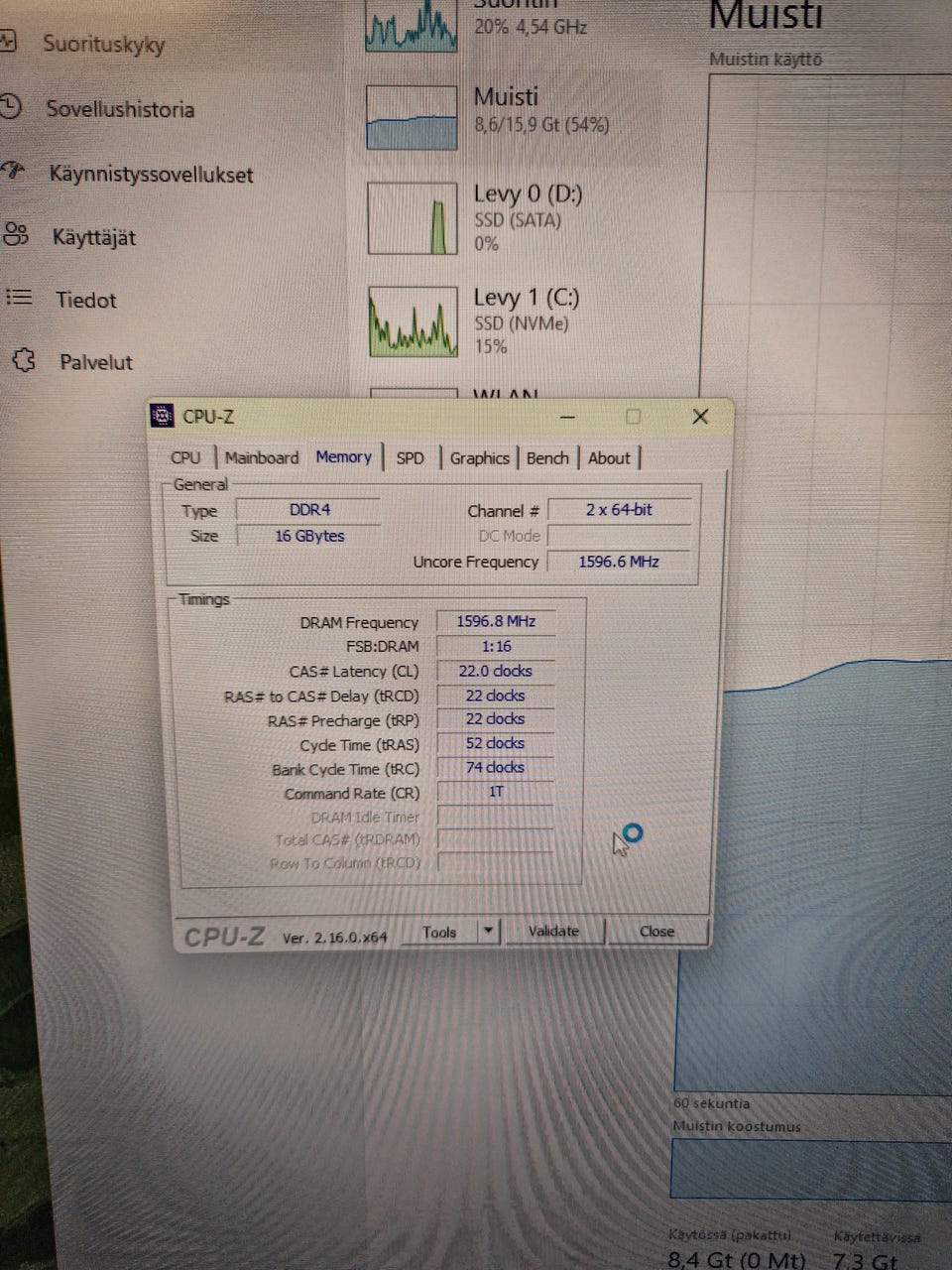Click the tRP 22 clocks value
The width and height of the screenshot is (952, 1270).
[496, 719]
